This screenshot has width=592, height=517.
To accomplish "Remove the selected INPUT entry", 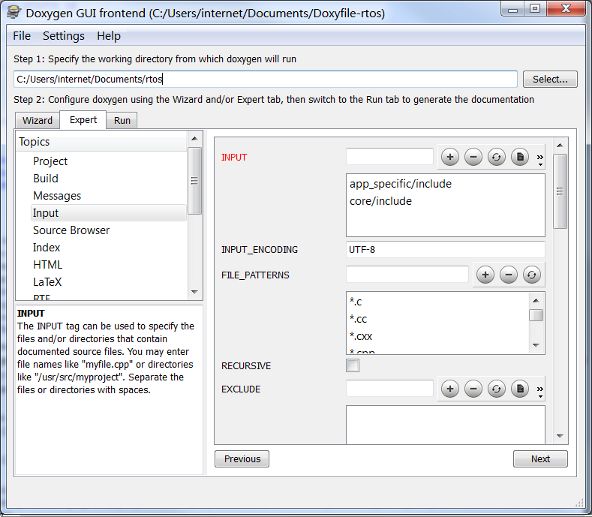I will click(473, 157).
